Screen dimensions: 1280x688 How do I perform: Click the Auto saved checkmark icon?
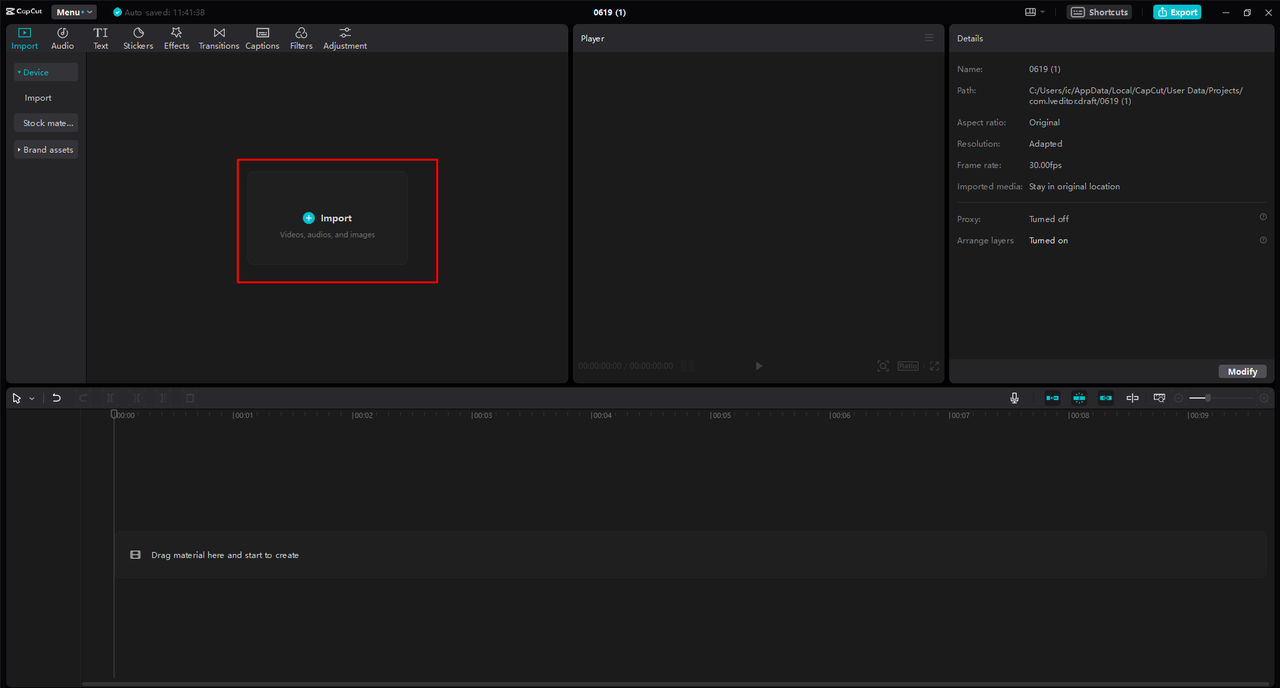click(117, 12)
